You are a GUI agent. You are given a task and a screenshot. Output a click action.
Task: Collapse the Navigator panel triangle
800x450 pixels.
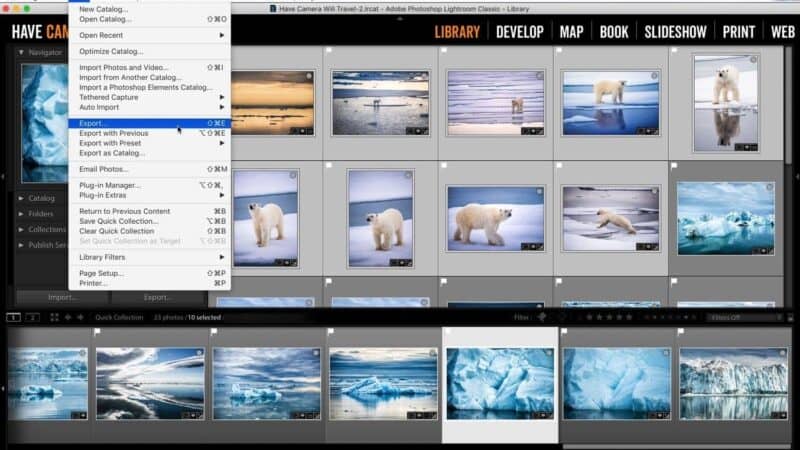point(21,52)
